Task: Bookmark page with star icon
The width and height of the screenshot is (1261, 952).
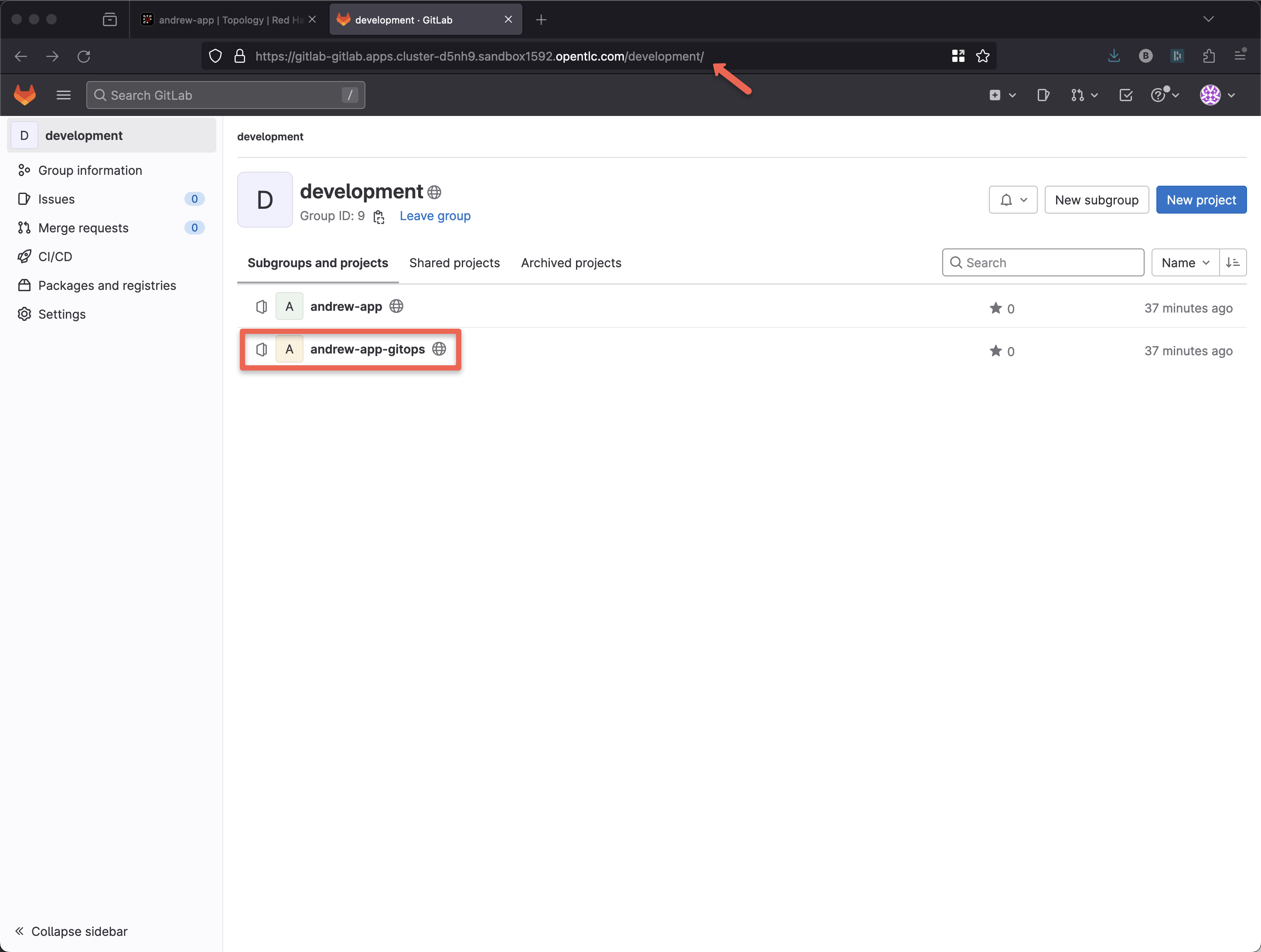Action: click(982, 56)
